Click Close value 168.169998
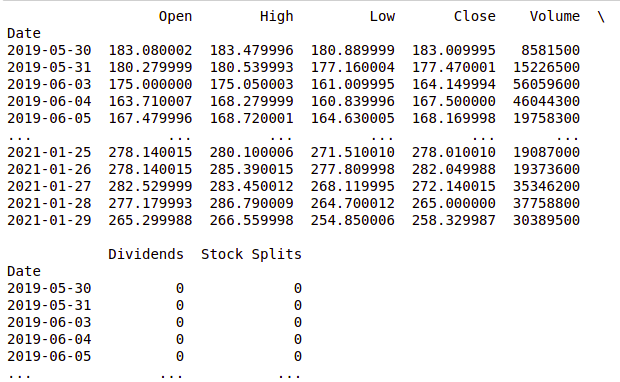 coord(454,118)
